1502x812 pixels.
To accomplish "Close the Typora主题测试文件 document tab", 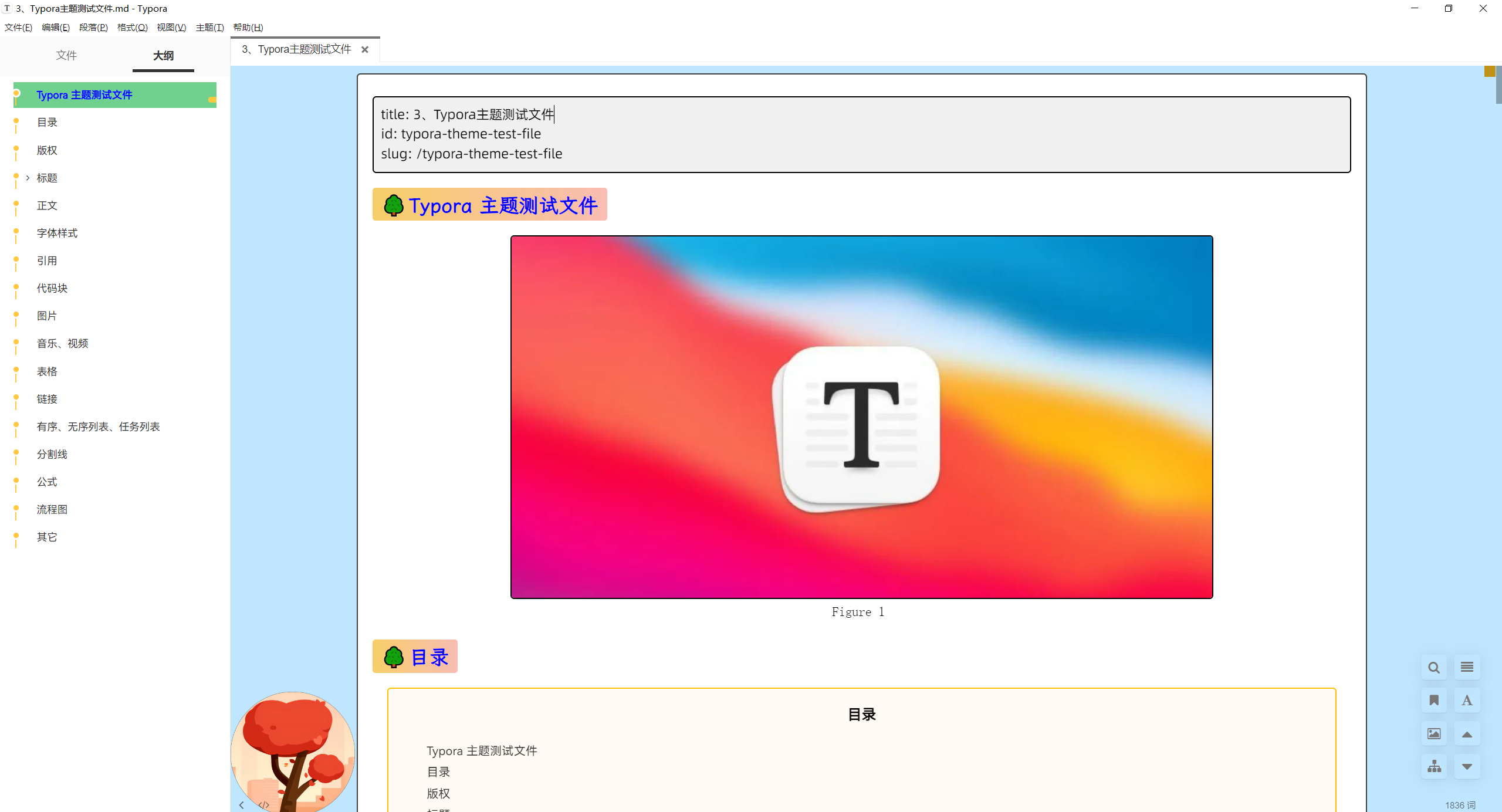I will pos(365,49).
